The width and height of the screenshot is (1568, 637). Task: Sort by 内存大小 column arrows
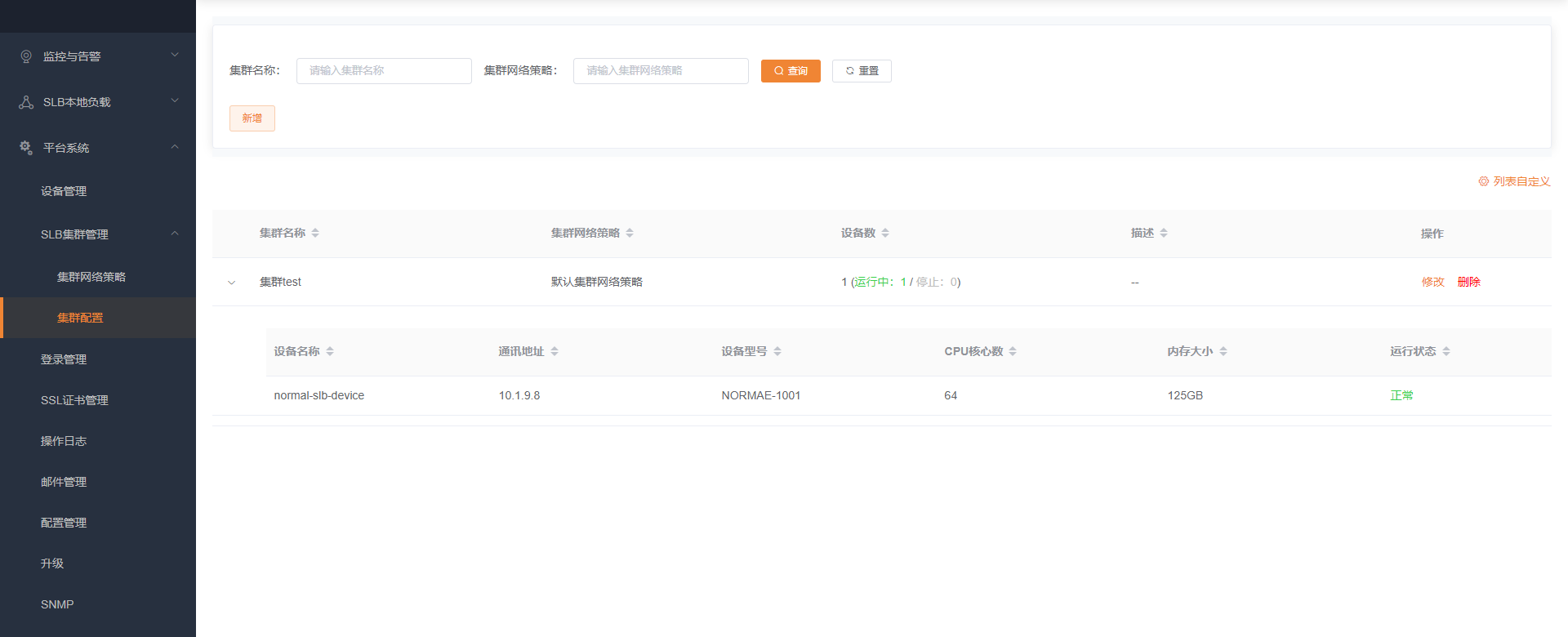tap(1223, 351)
